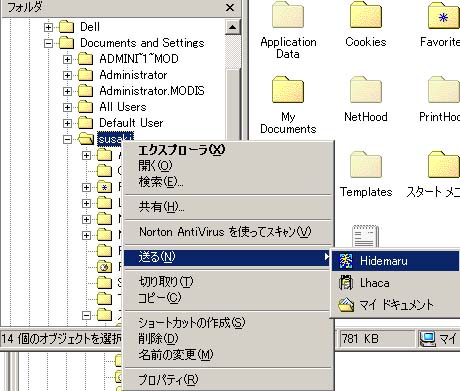Open the スタート メニュー folder icon
Image resolution: width=460 pixels, height=391 pixels.
pos(444,165)
